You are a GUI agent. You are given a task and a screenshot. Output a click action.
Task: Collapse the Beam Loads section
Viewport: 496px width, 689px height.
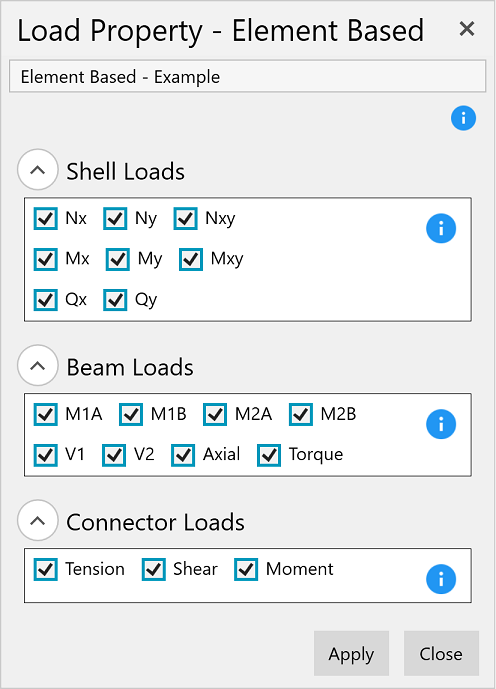tap(38, 365)
